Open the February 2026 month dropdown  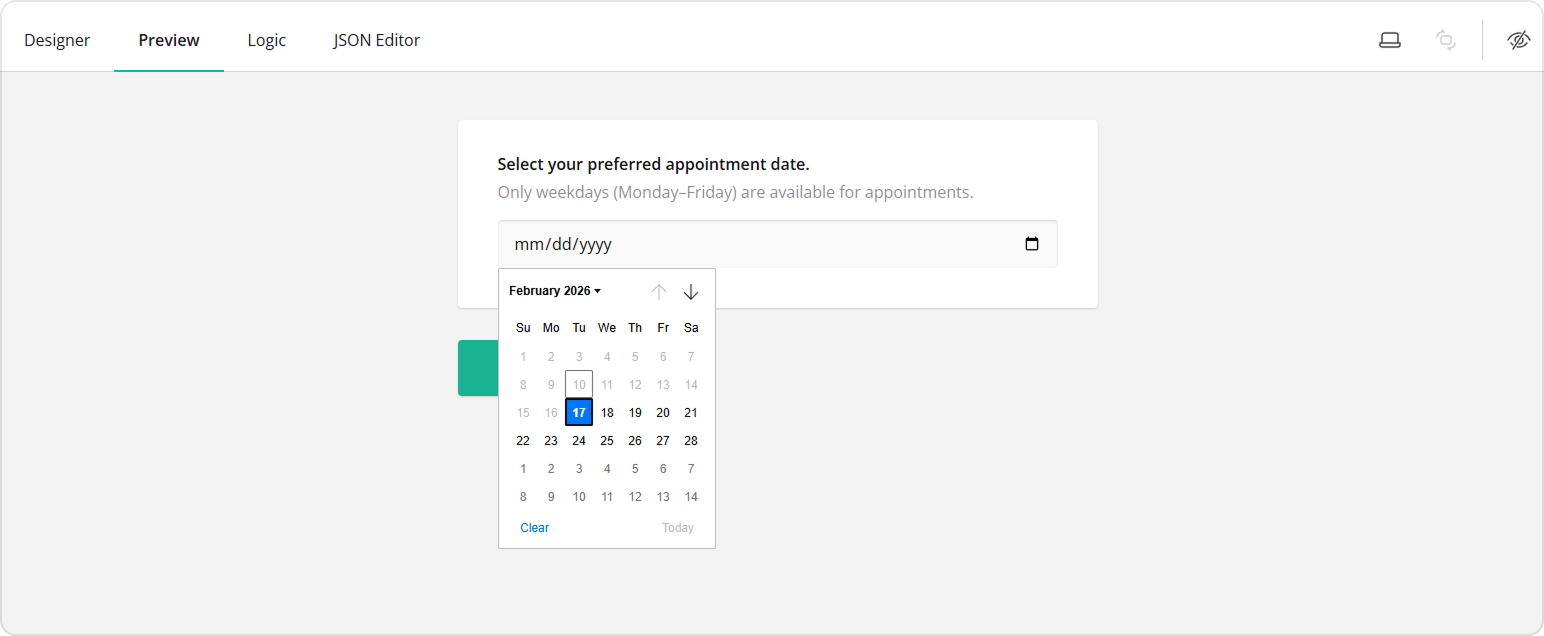(x=554, y=290)
